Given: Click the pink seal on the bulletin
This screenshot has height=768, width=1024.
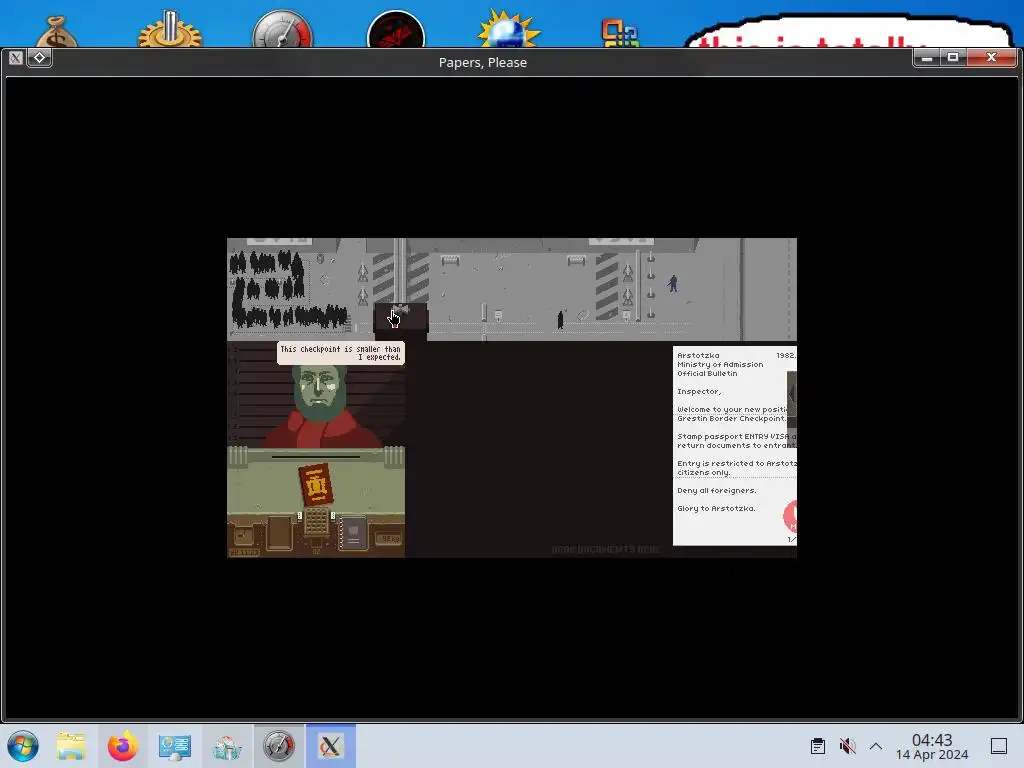Looking at the screenshot, I should click(790, 516).
